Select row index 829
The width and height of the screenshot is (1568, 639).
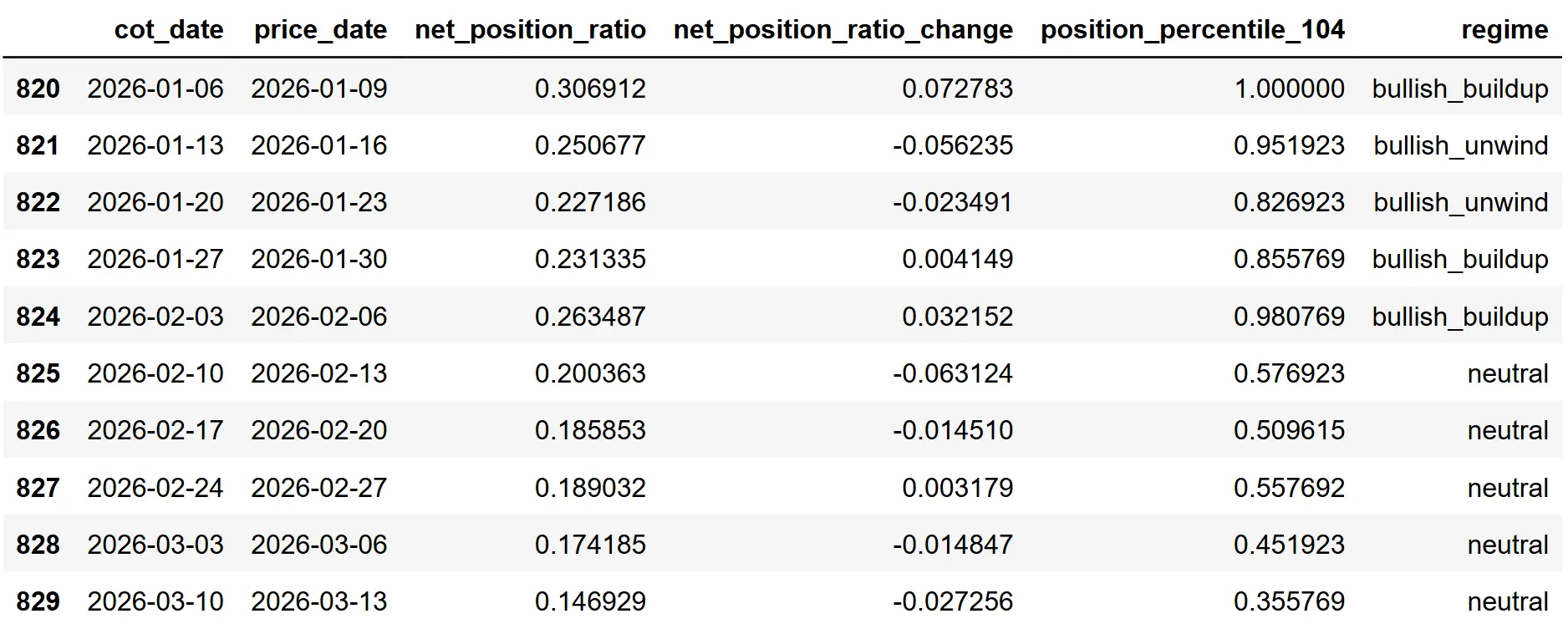[38, 601]
